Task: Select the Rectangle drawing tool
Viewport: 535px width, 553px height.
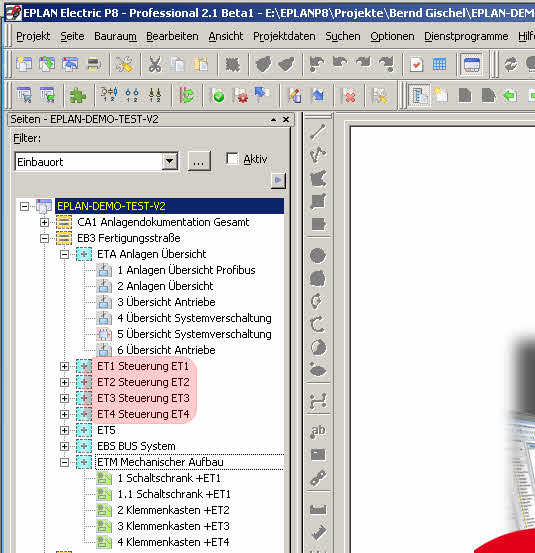Action: (x=318, y=202)
